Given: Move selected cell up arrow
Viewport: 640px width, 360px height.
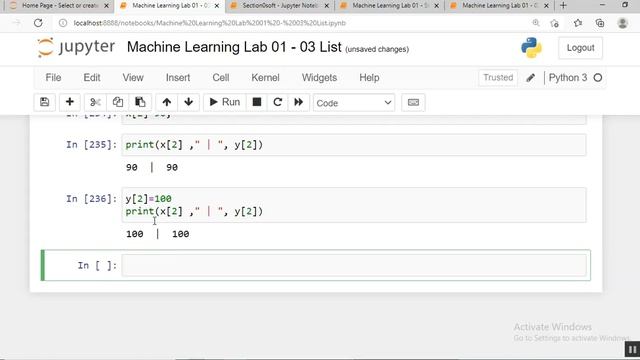Looking at the screenshot, I should tap(167, 102).
